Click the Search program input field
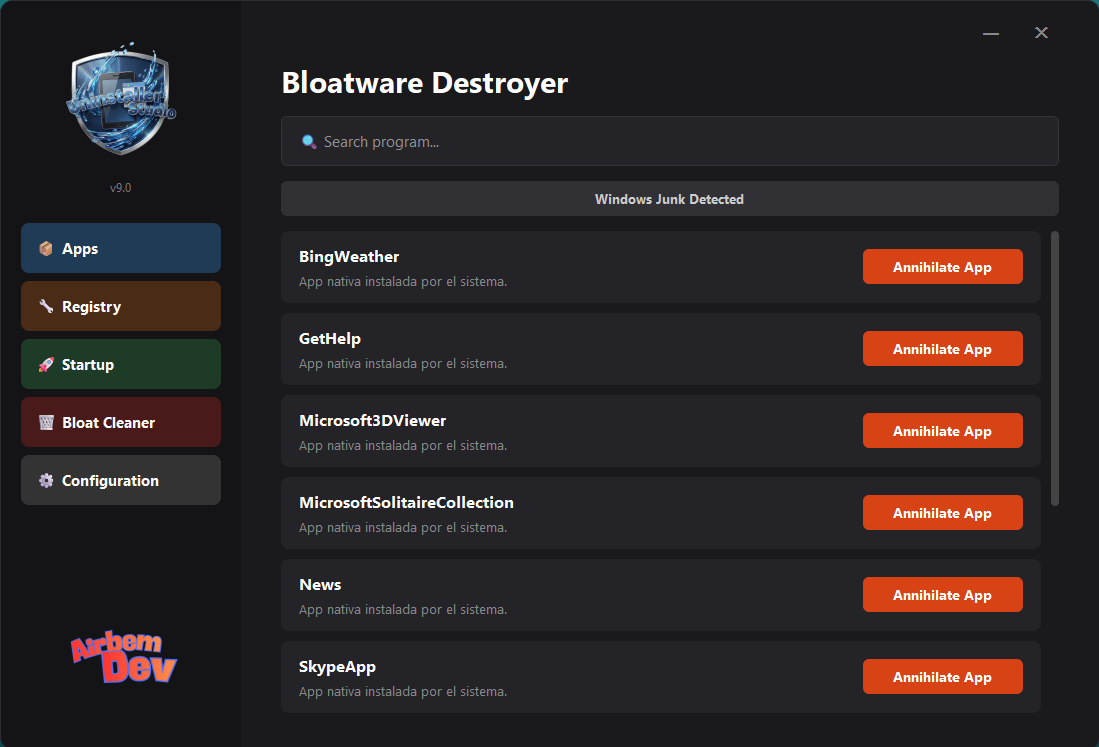This screenshot has height=747, width=1099. click(x=669, y=142)
